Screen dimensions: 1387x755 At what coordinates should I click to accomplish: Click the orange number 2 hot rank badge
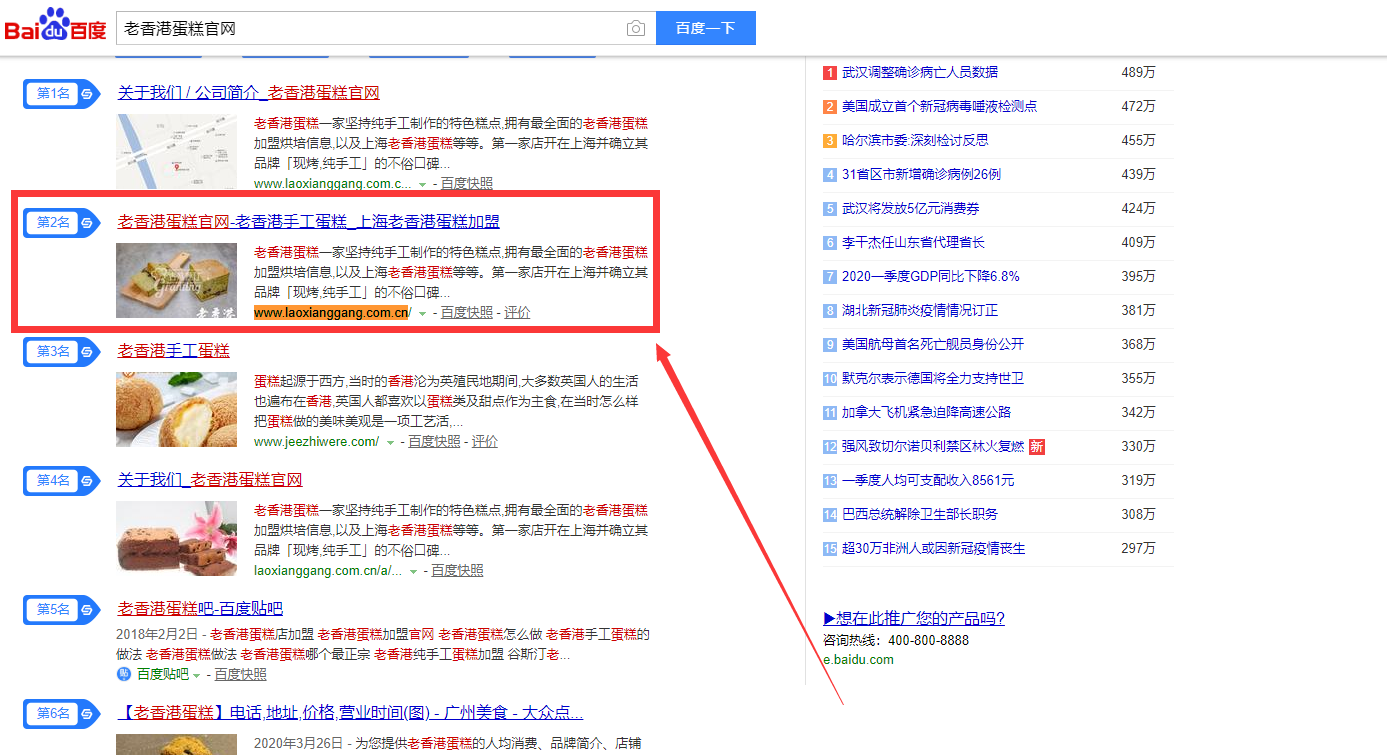point(830,106)
